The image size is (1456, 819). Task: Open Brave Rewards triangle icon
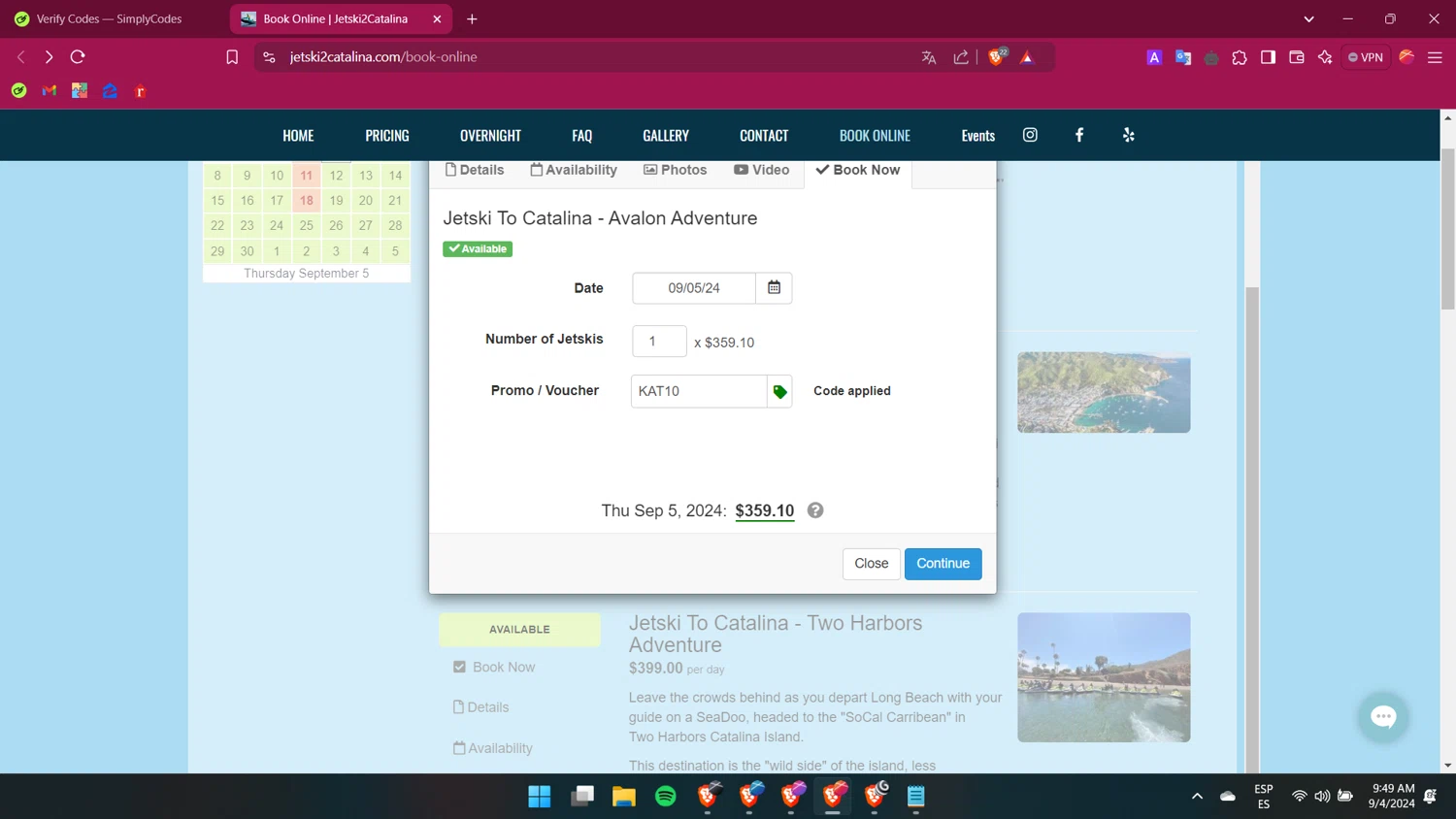(1027, 57)
